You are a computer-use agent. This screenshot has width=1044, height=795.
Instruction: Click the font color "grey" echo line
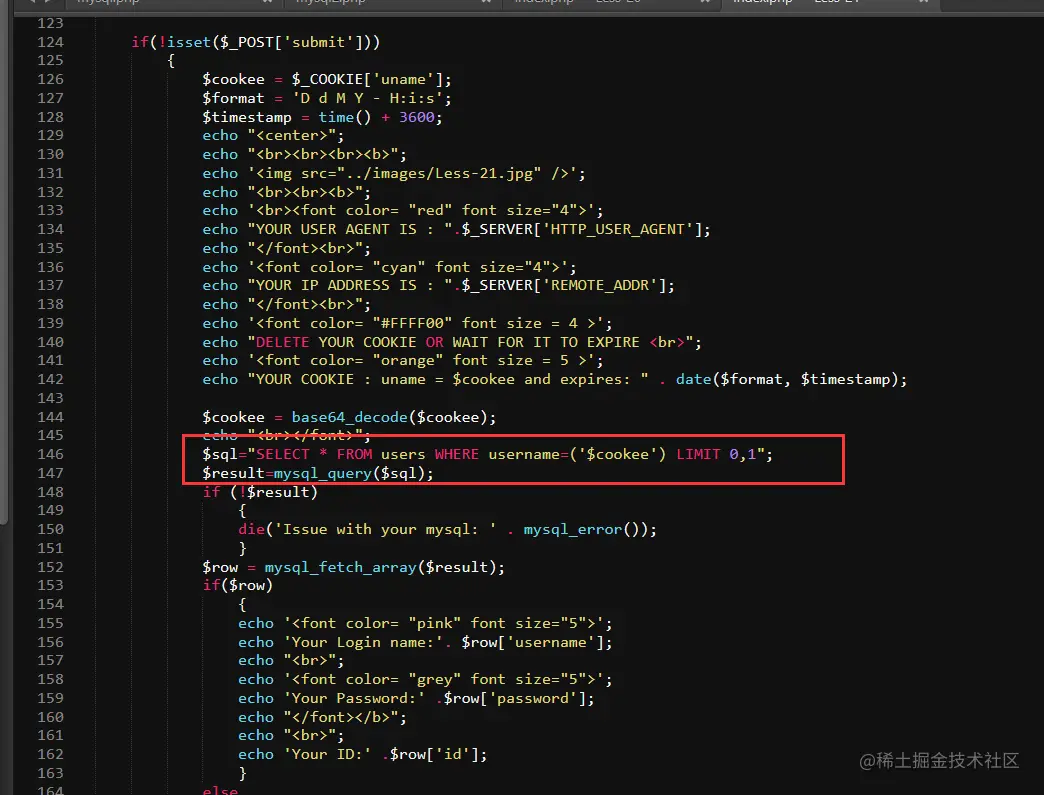(425, 679)
